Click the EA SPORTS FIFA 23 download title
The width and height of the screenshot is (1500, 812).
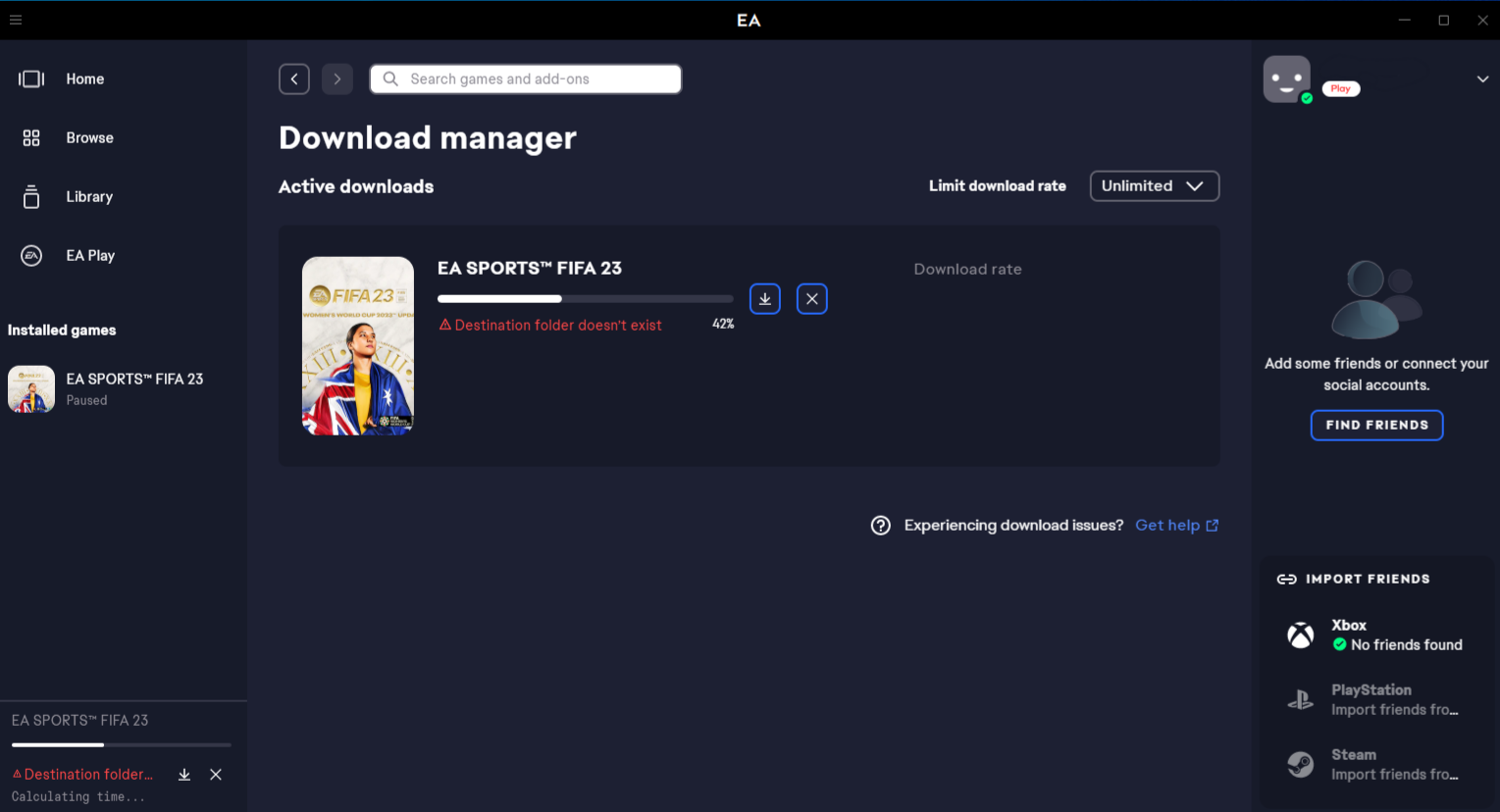click(530, 268)
